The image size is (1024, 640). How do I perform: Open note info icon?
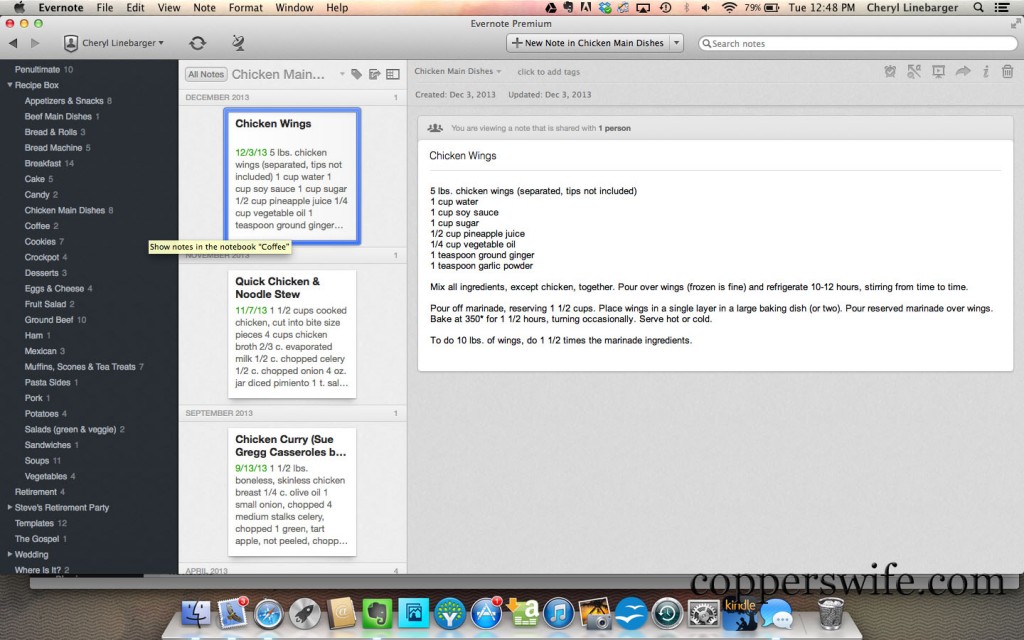985,72
